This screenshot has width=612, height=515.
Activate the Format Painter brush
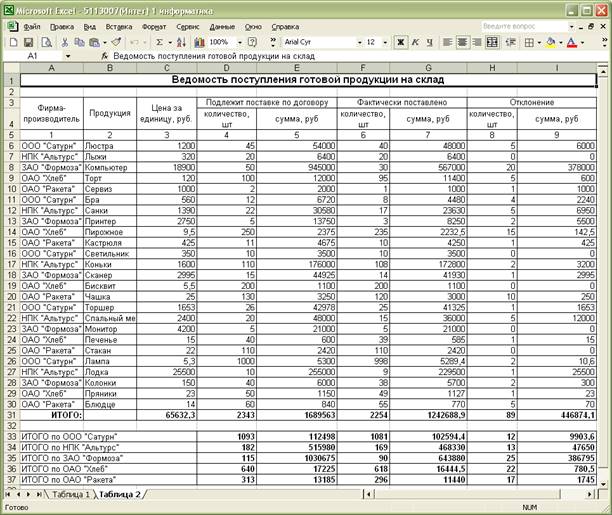116,42
